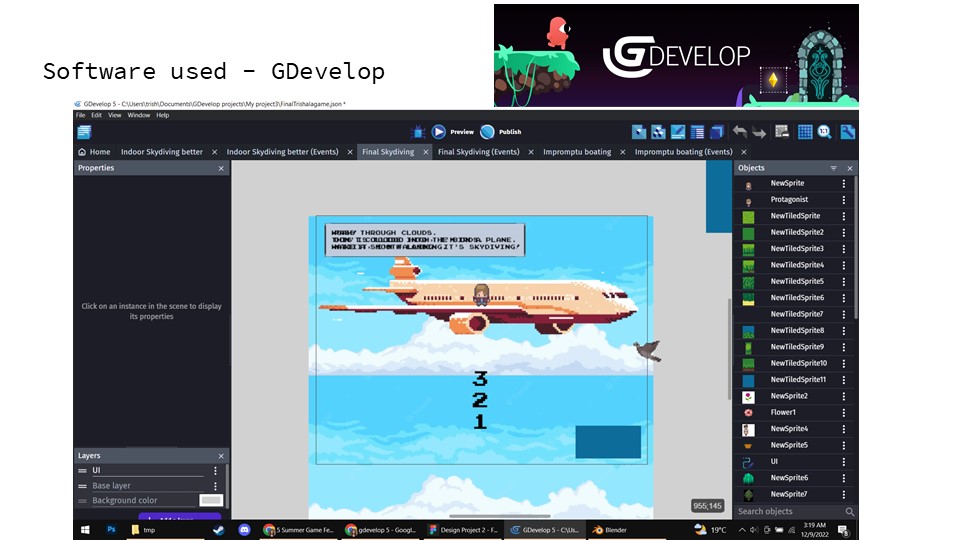Image resolution: width=960 pixels, height=540 pixels.
Task: Open the File menu
Action: [81, 115]
